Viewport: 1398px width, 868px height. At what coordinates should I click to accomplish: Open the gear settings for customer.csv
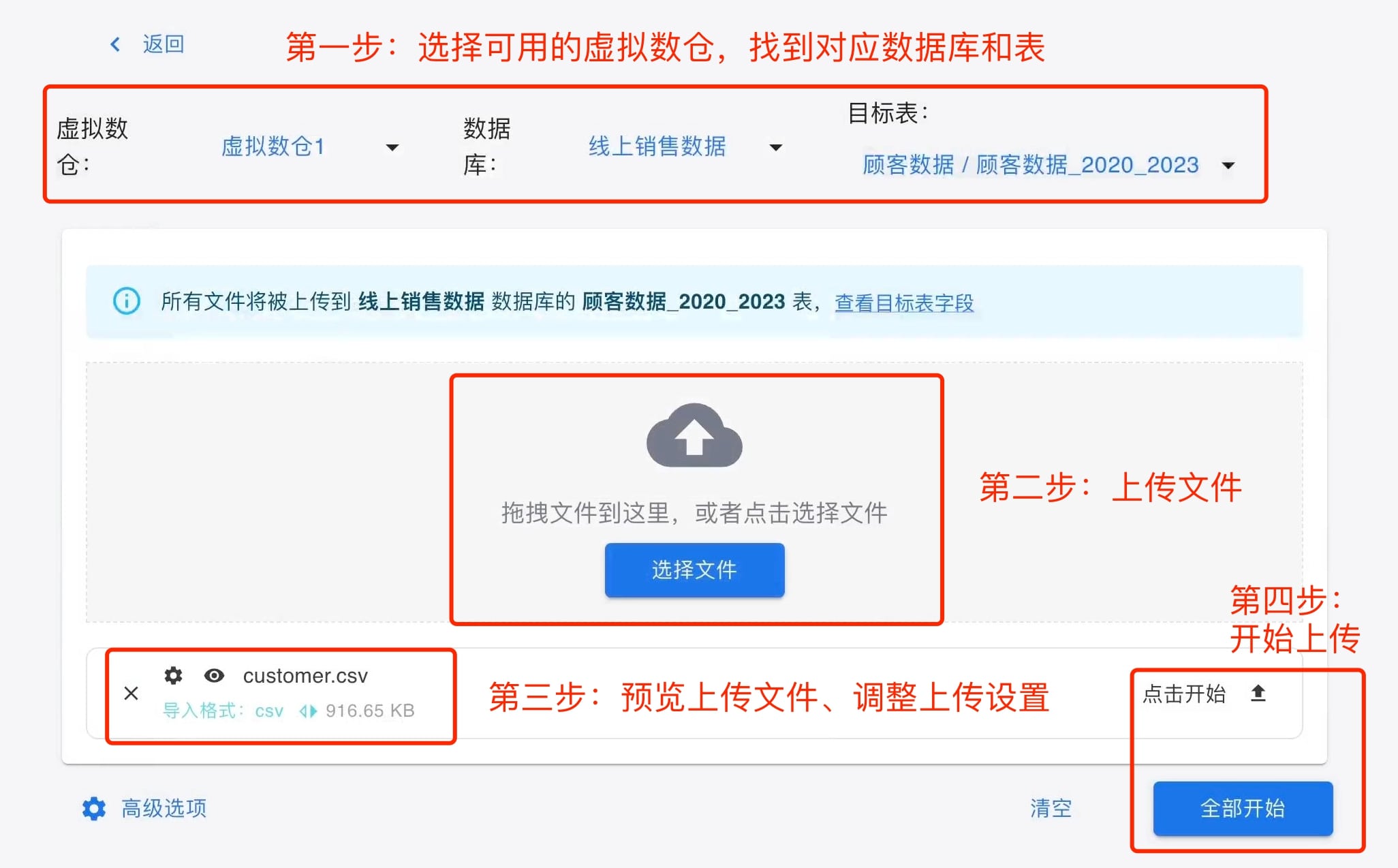coord(173,675)
